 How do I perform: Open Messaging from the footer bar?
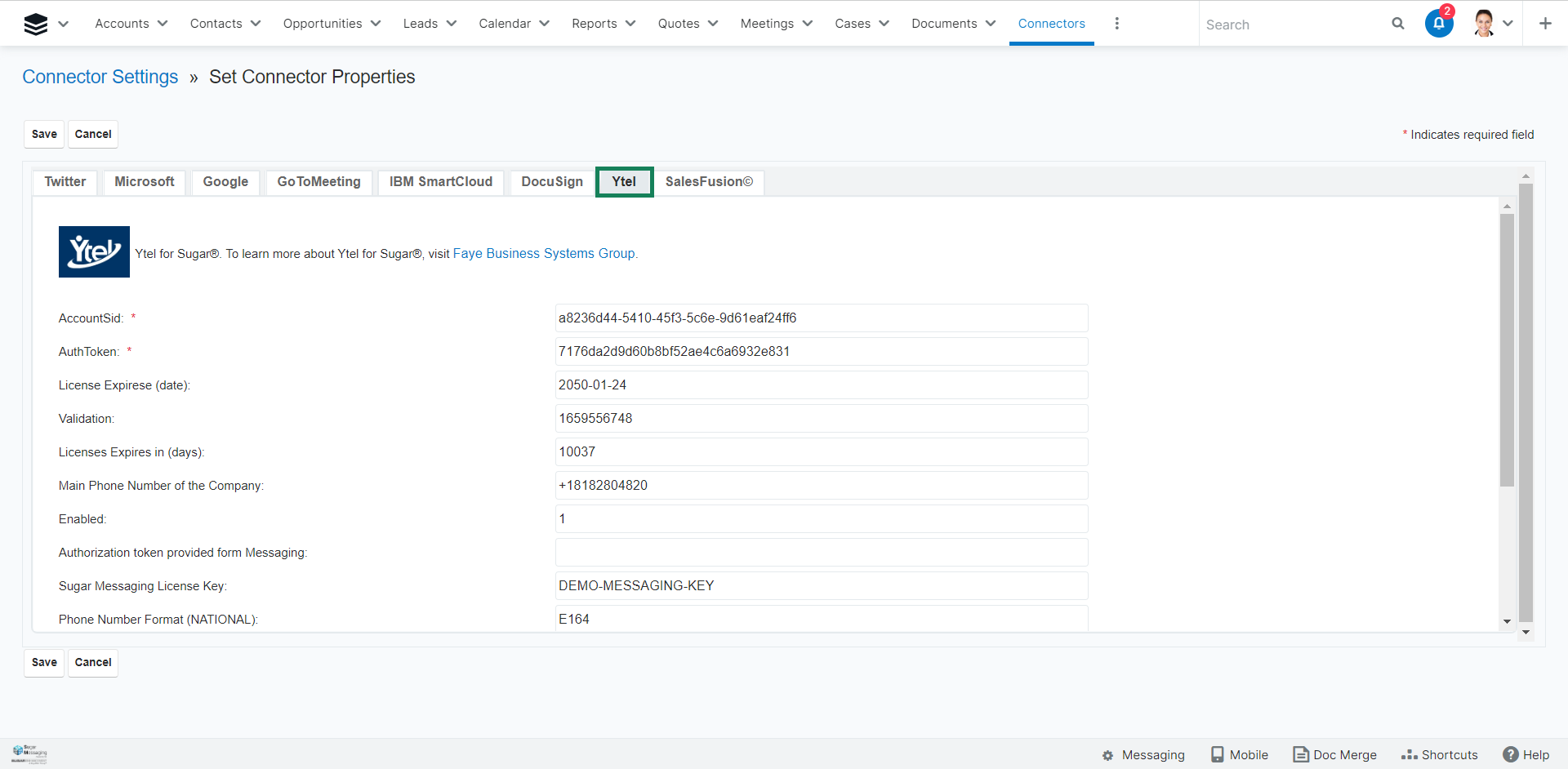tap(1143, 755)
